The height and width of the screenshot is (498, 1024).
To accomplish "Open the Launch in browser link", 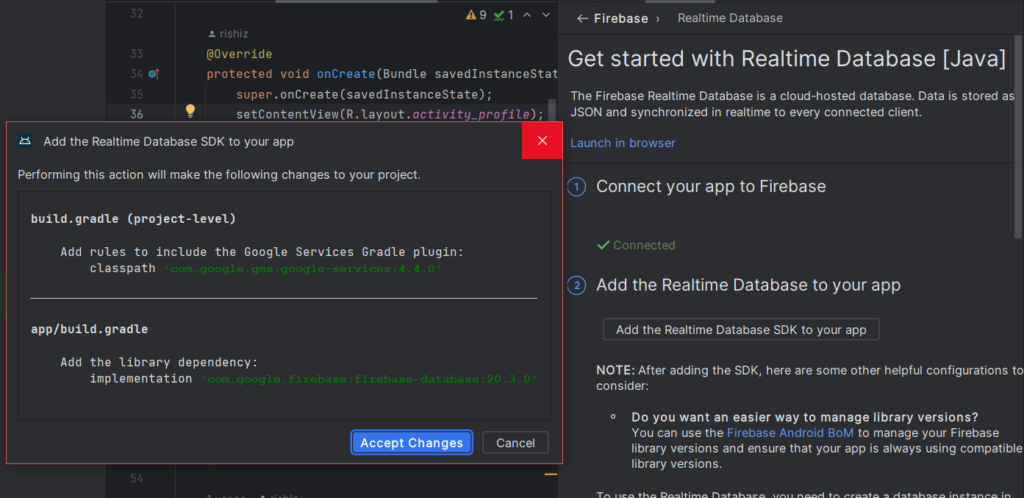I will pos(622,143).
